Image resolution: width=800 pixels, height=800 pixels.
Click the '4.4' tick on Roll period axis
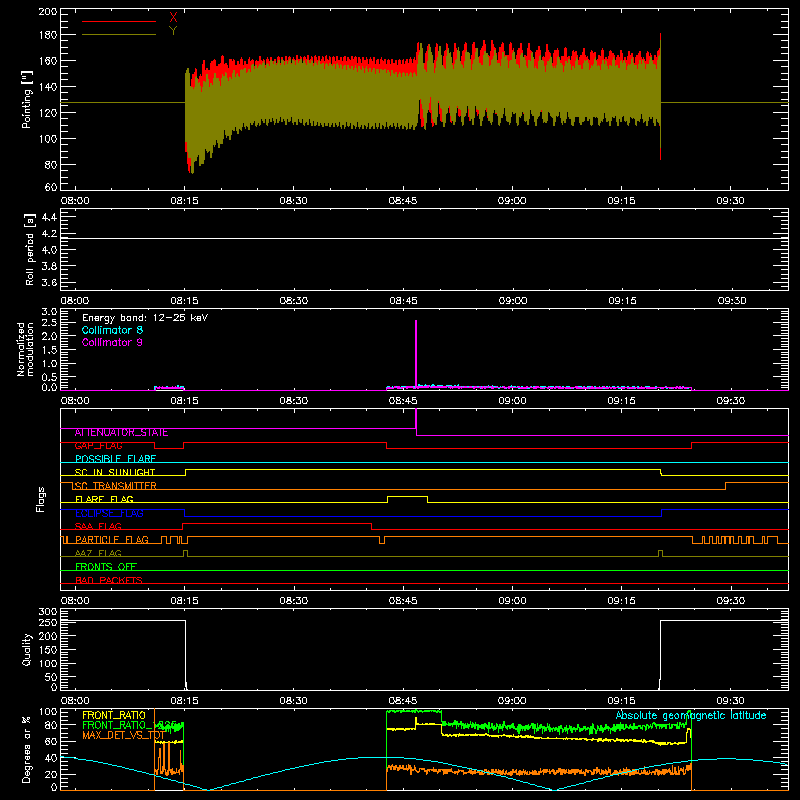click(x=49, y=217)
